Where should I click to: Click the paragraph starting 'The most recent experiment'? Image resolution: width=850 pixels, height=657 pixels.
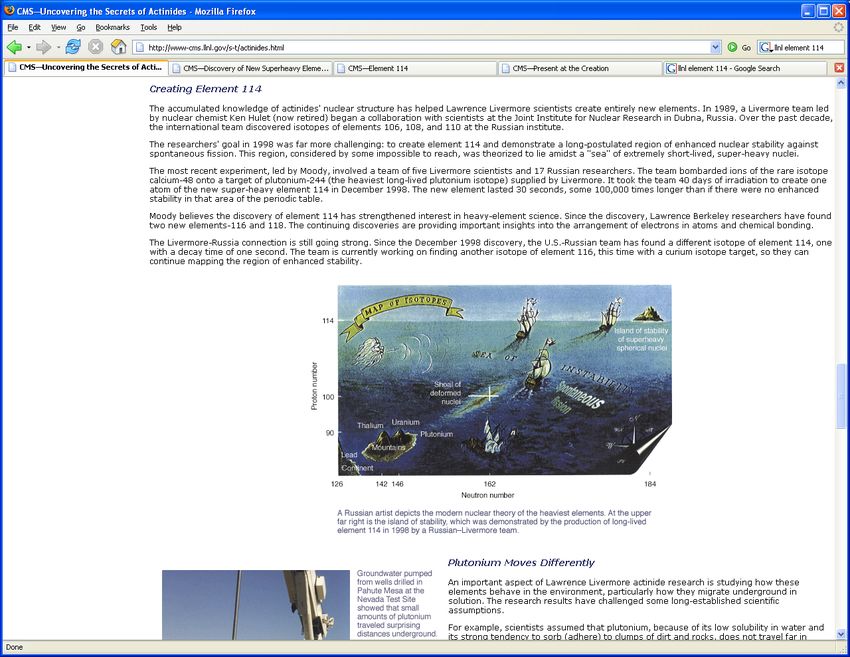[488, 185]
